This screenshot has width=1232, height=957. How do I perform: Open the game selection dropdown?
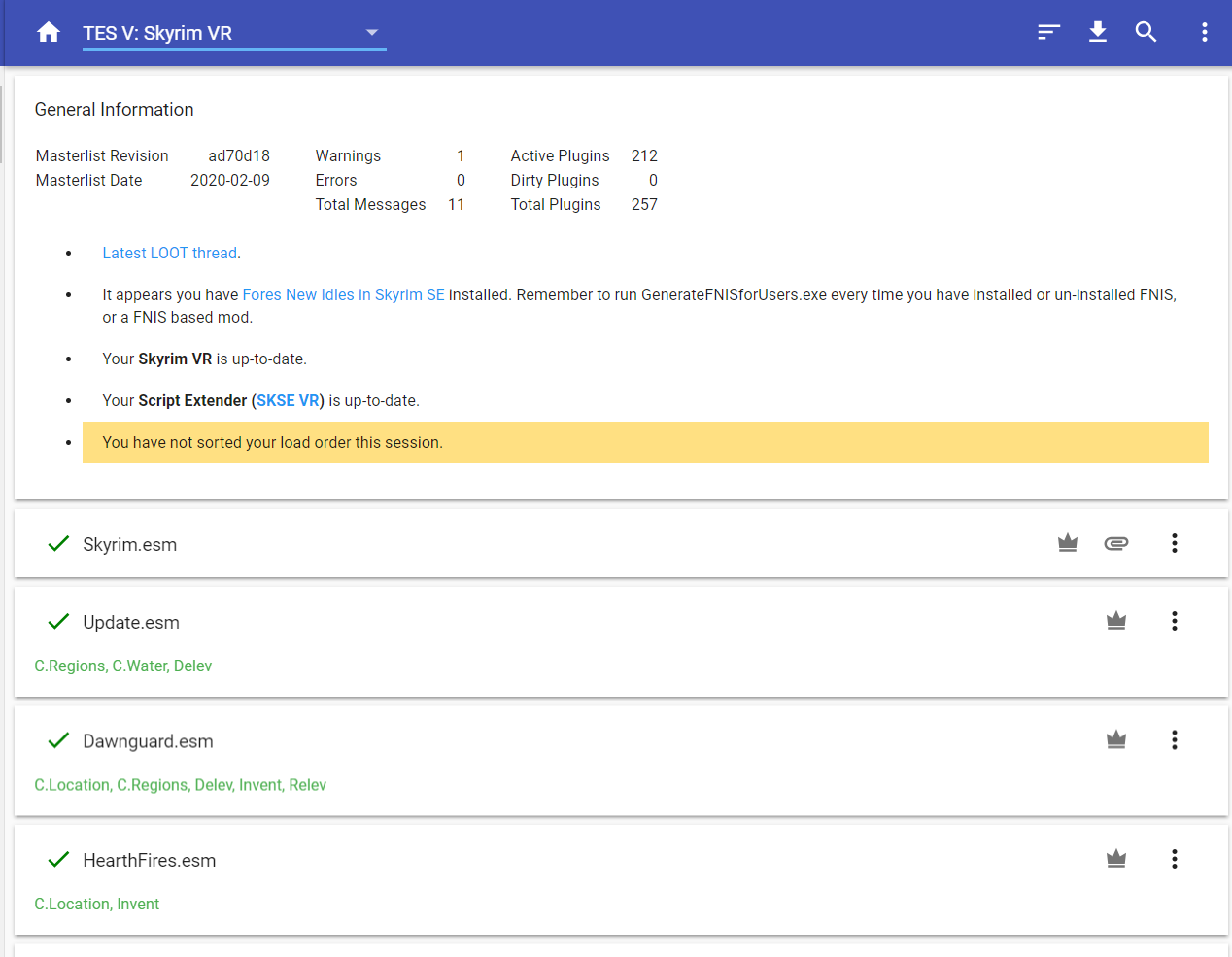[x=234, y=33]
